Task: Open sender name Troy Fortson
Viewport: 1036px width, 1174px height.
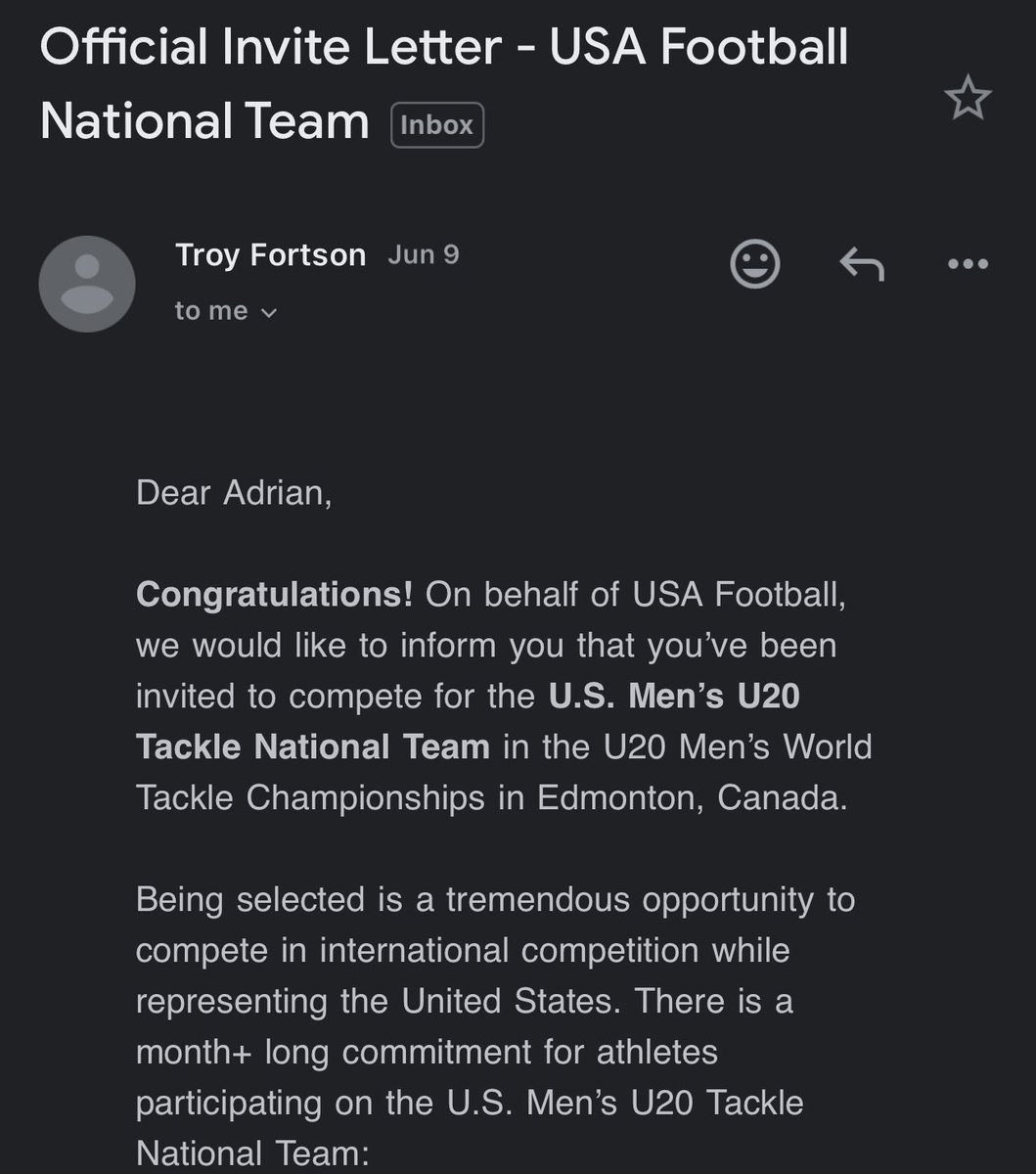Action: coord(270,255)
